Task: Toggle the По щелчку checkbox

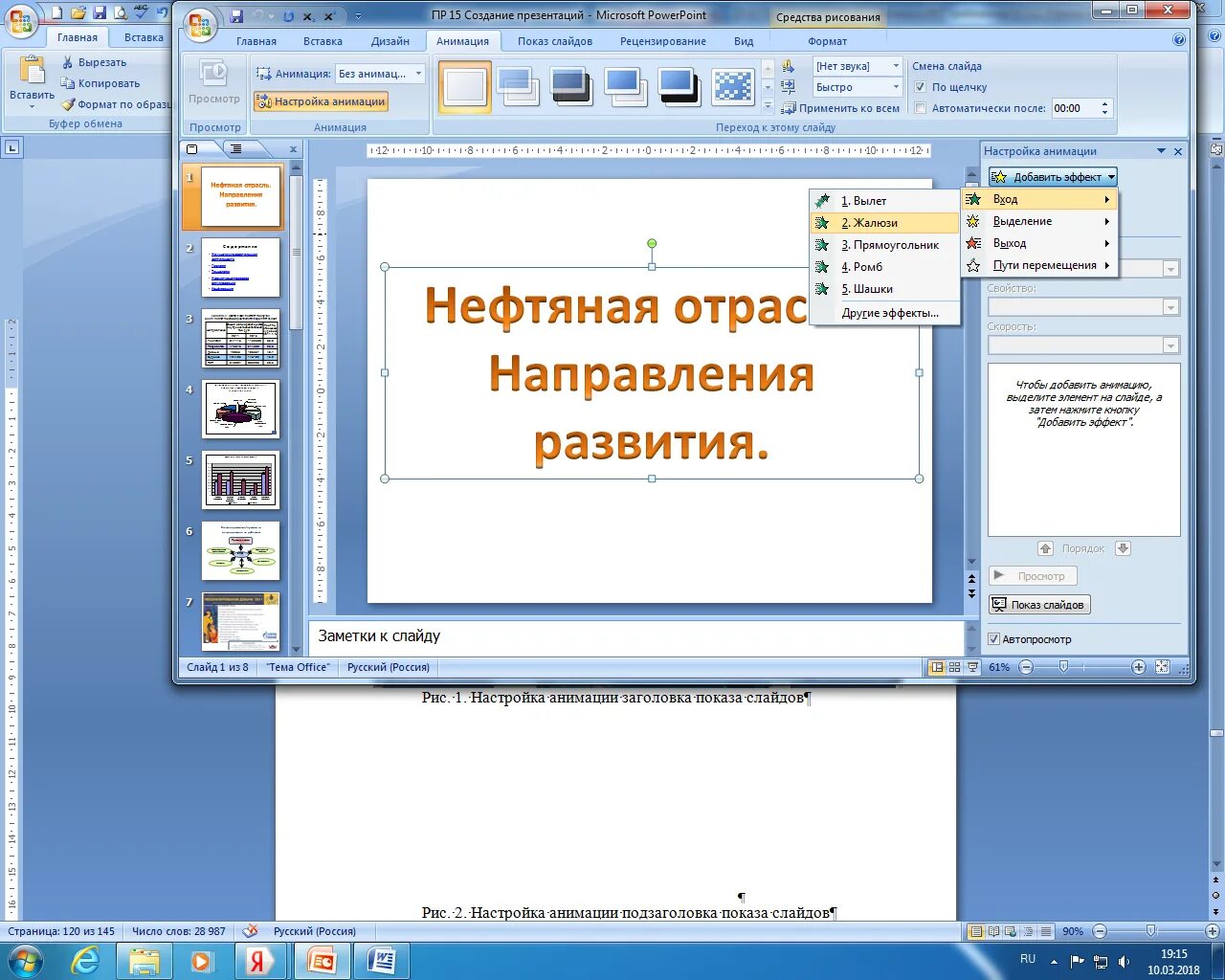Action: [921, 87]
